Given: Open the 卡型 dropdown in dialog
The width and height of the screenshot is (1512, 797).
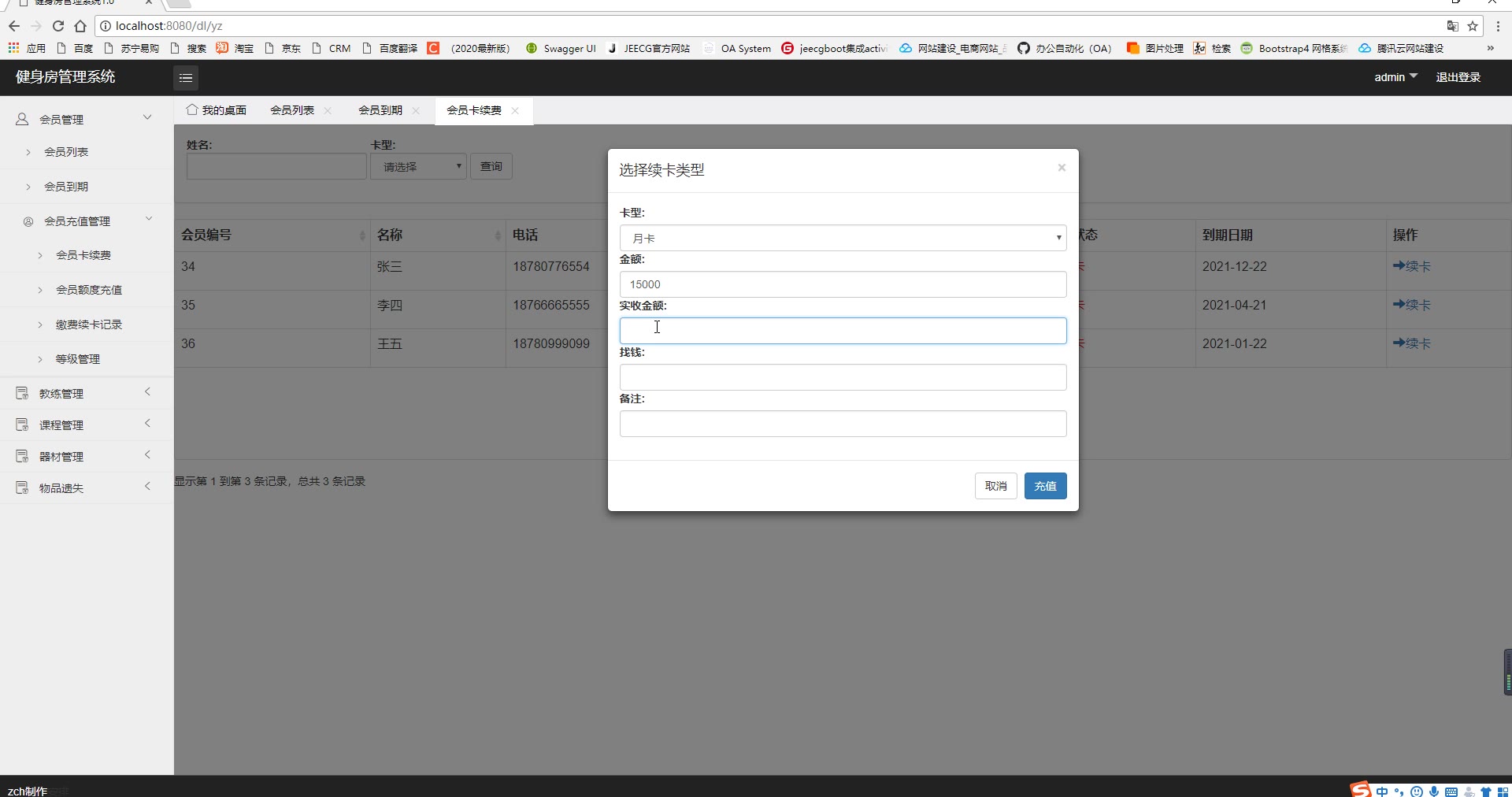Looking at the screenshot, I should pyautogui.click(x=843, y=238).
